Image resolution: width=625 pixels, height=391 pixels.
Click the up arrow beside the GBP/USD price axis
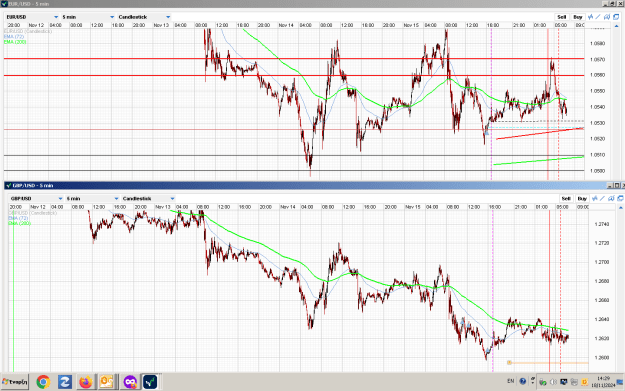point(620,207)
